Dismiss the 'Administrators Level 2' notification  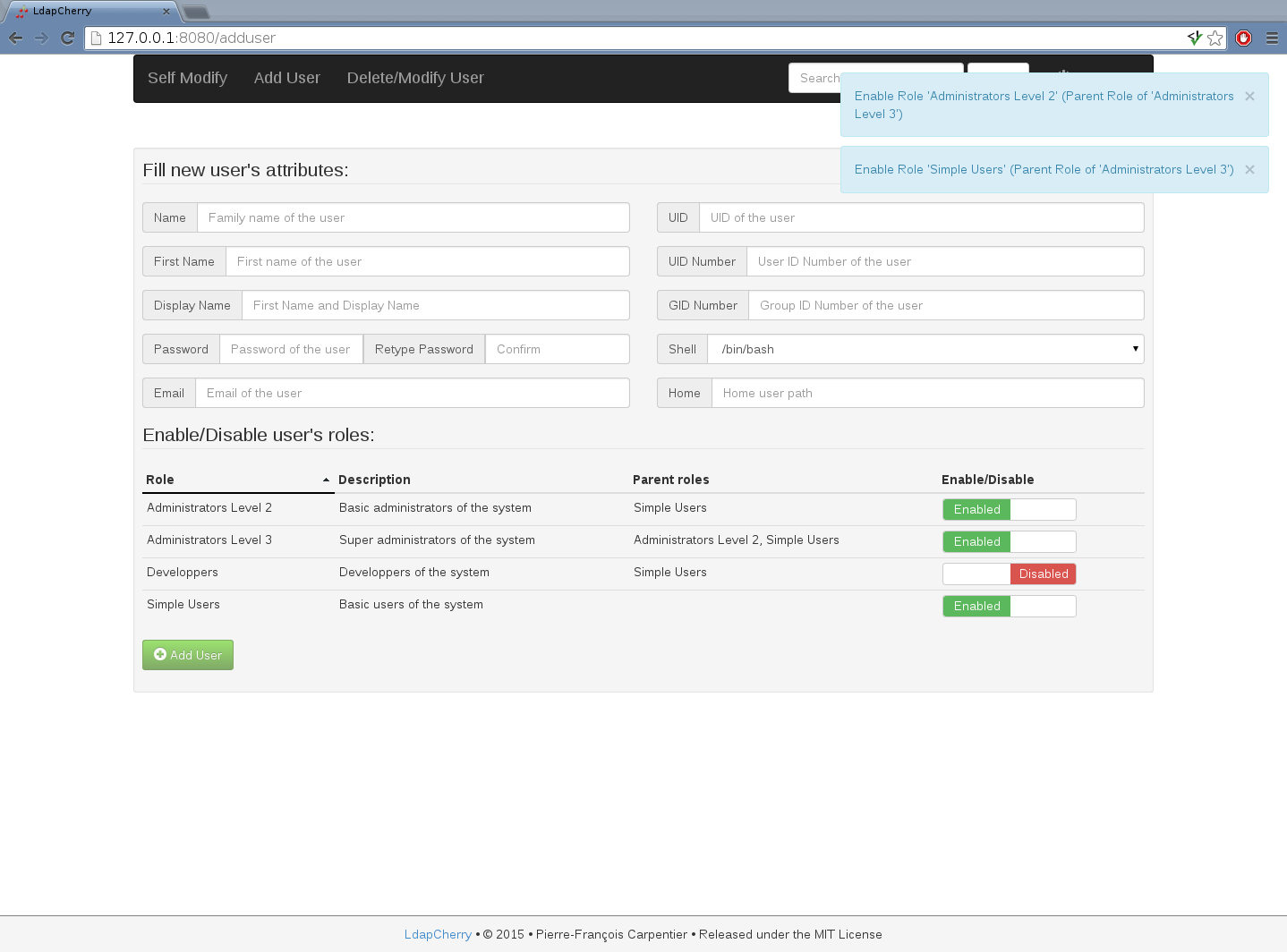tap(1249, 97)
